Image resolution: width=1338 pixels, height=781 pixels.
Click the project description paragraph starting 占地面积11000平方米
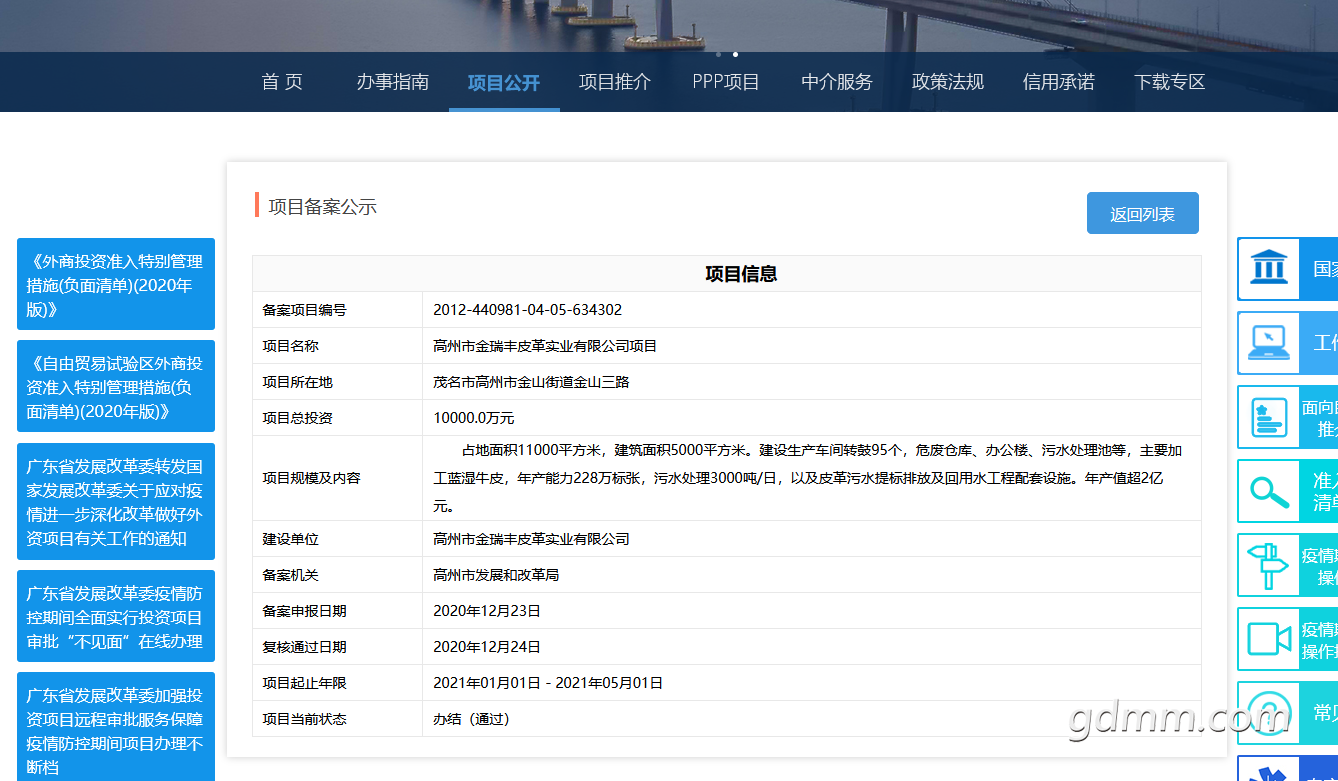tap(808, 478)
